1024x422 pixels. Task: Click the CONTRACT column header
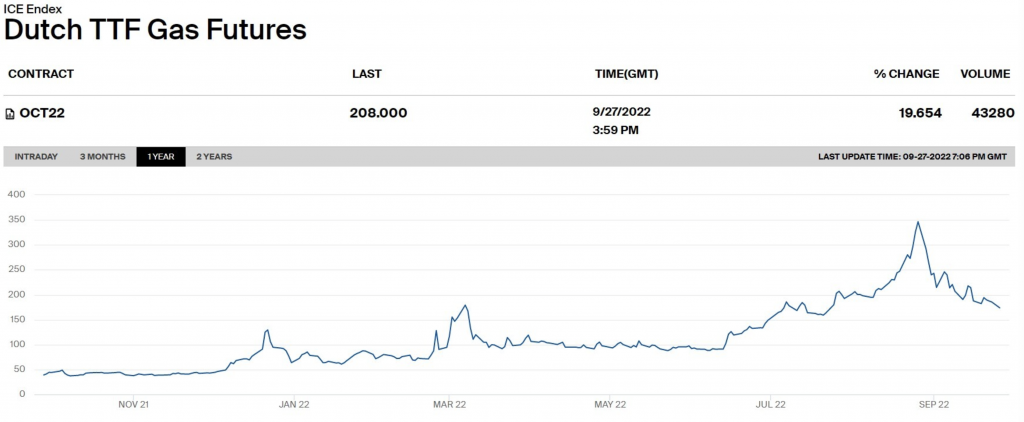pos(40,74)
